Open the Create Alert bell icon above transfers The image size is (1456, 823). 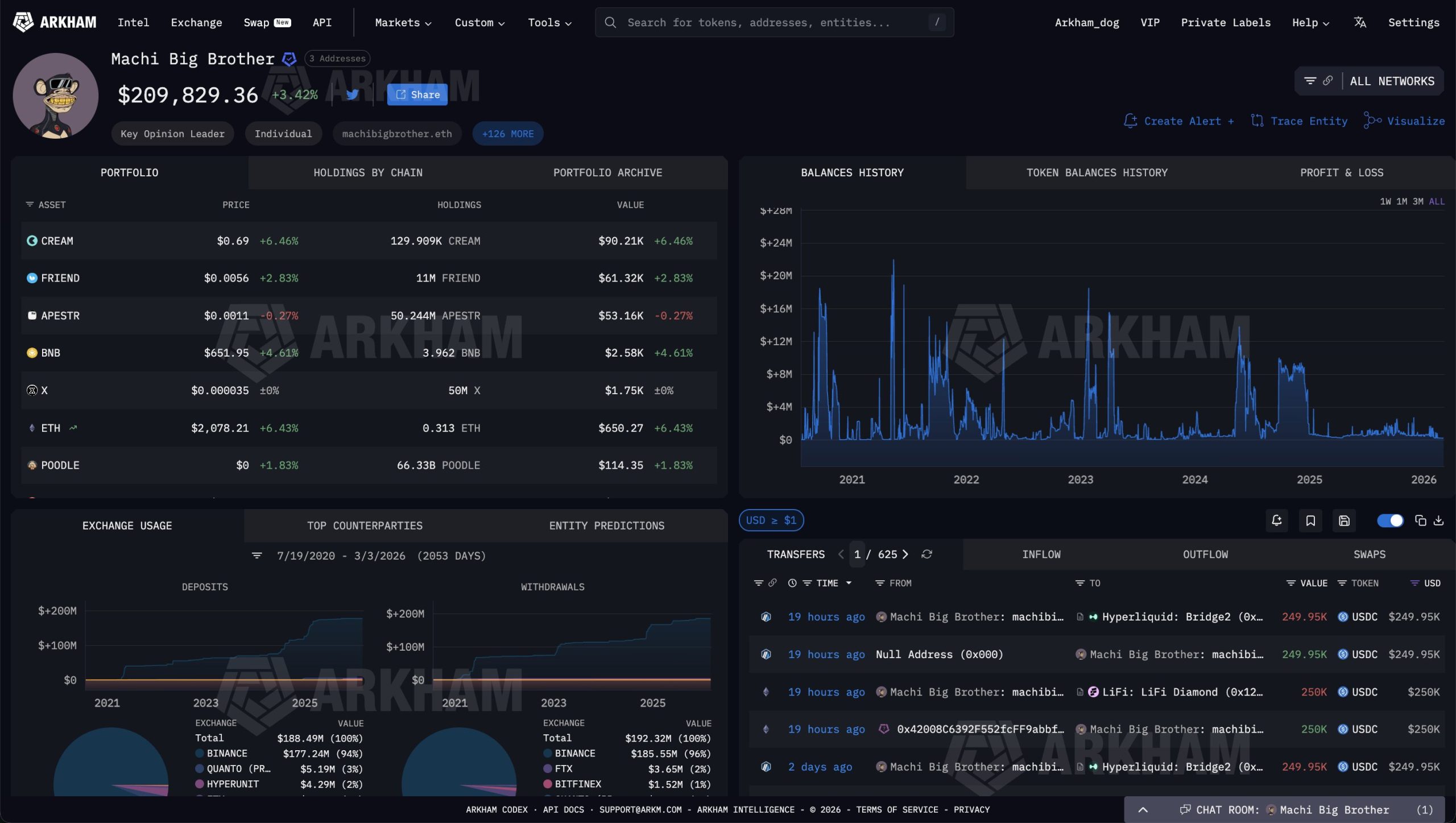coord(1277,520)
